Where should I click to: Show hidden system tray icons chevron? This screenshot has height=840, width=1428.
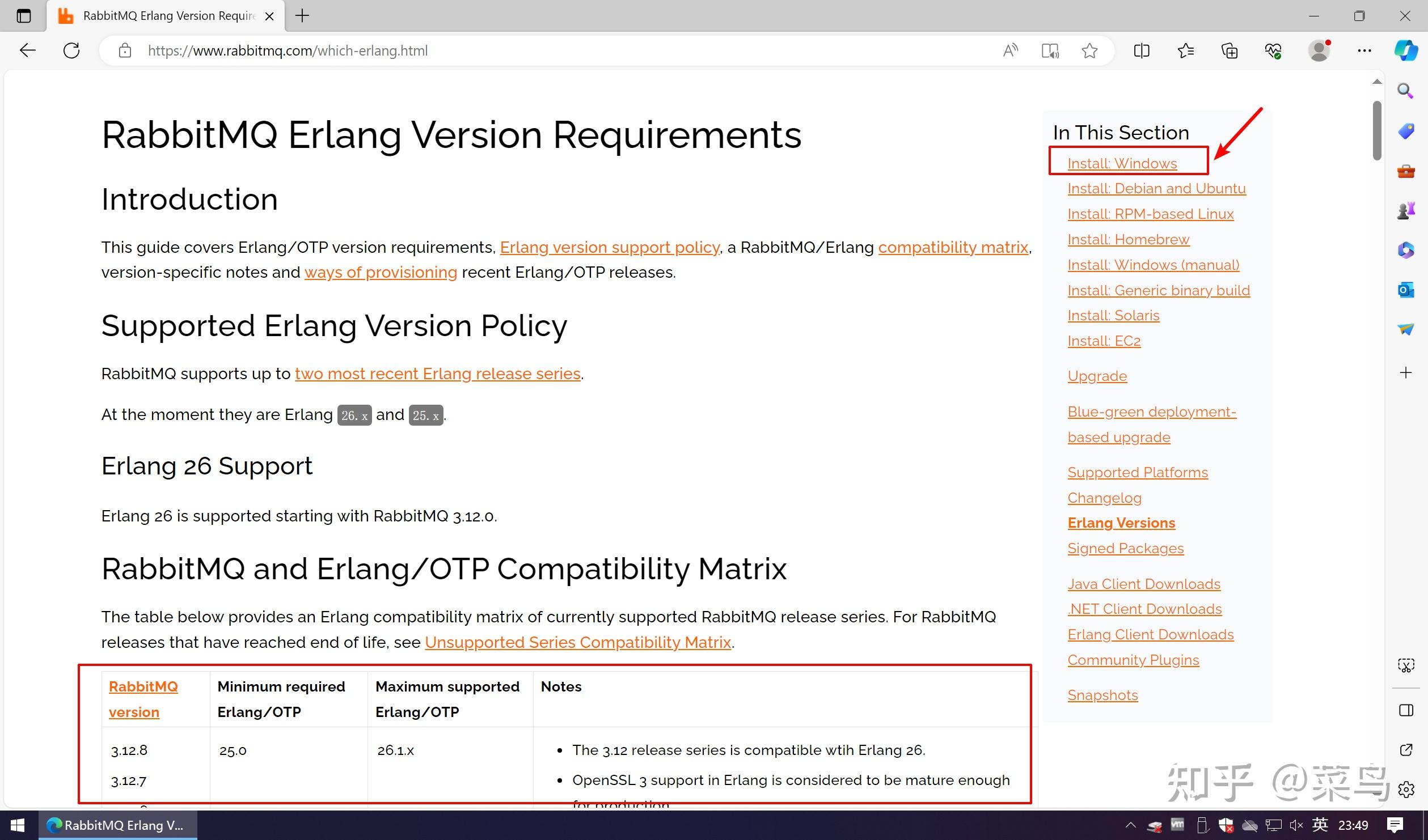1131,825
